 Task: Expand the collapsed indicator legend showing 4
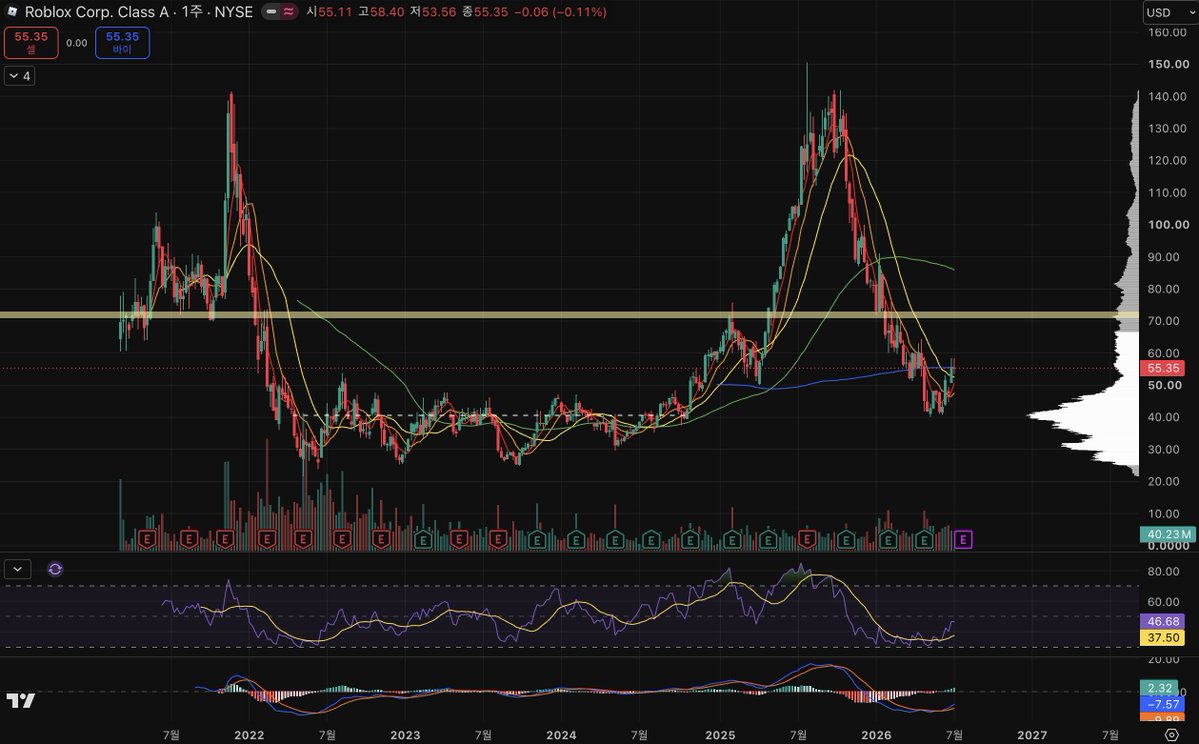[19, 76]
